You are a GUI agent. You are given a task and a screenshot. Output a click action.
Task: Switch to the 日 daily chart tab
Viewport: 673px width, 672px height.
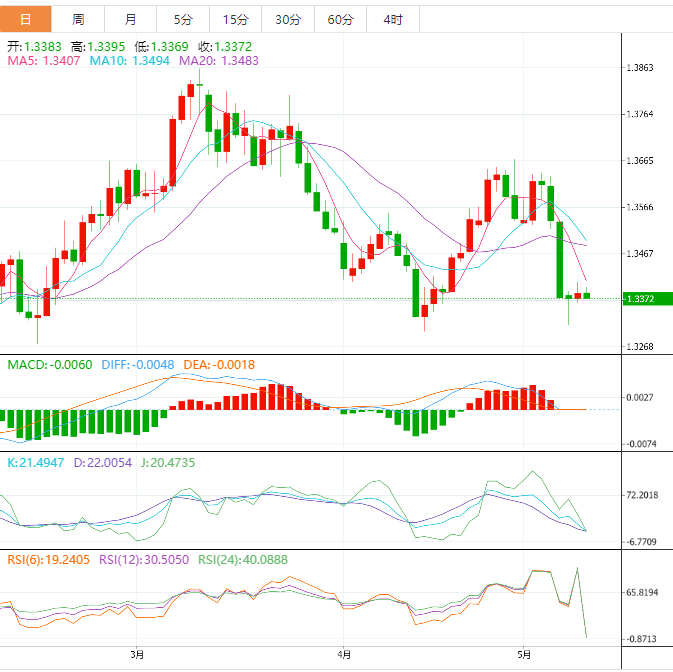(x=25, y=19)
